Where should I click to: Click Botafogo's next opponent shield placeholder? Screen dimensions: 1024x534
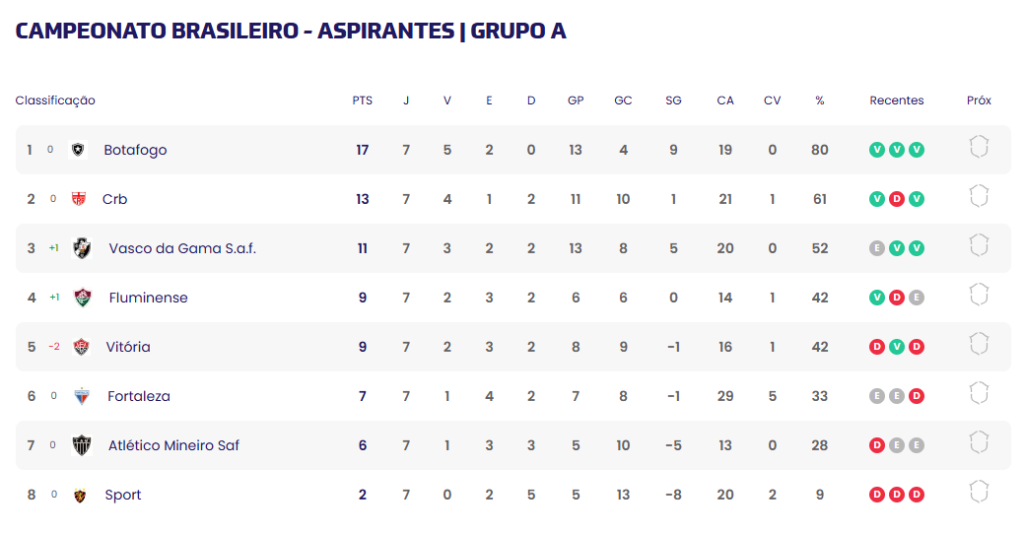point(978,147)
